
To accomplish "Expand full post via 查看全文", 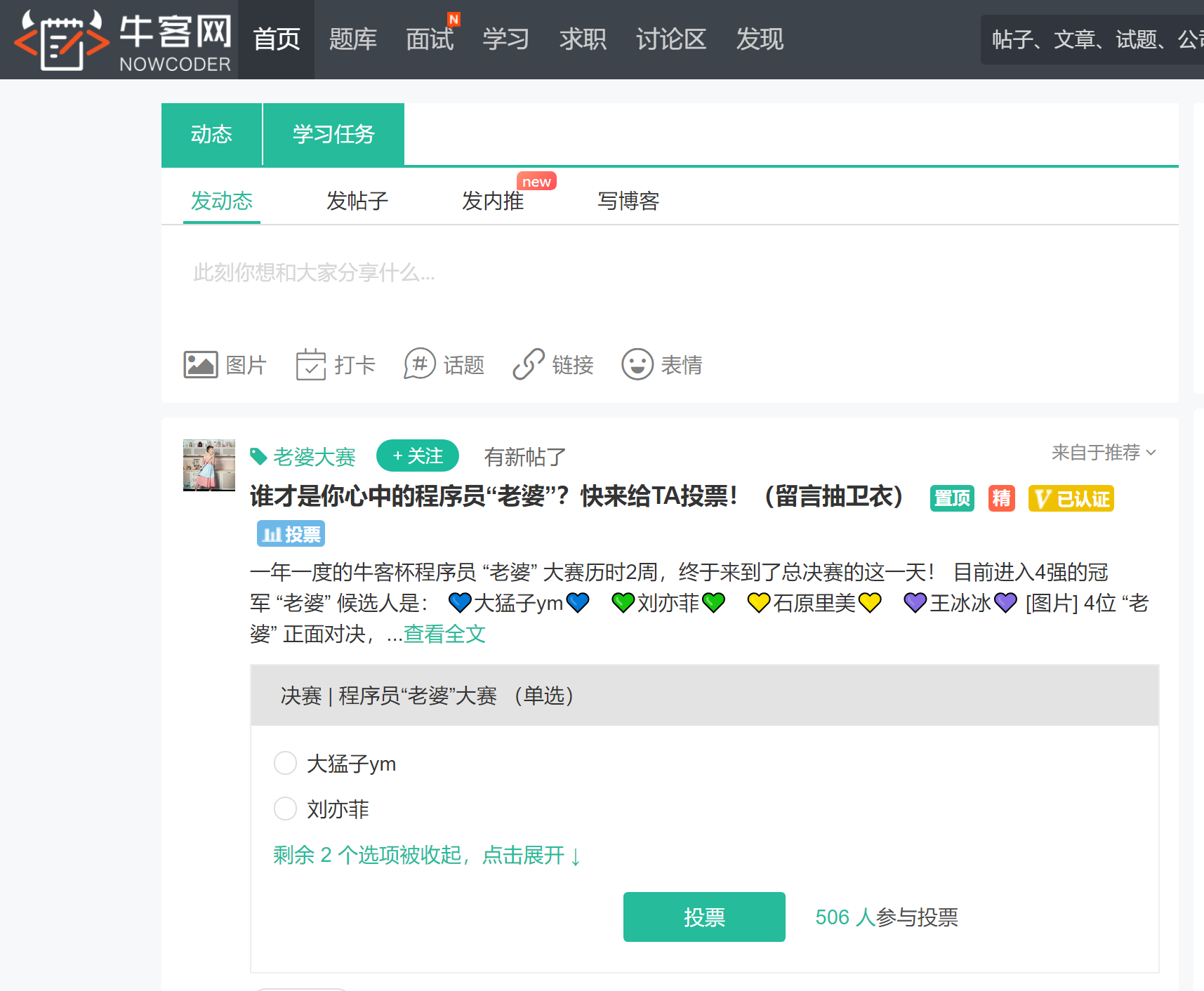I will [x=444, y=633].
